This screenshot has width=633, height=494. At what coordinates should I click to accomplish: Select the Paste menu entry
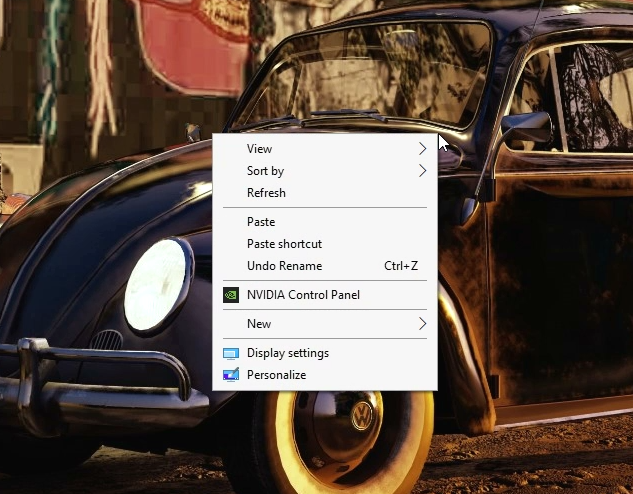point(325,222)
